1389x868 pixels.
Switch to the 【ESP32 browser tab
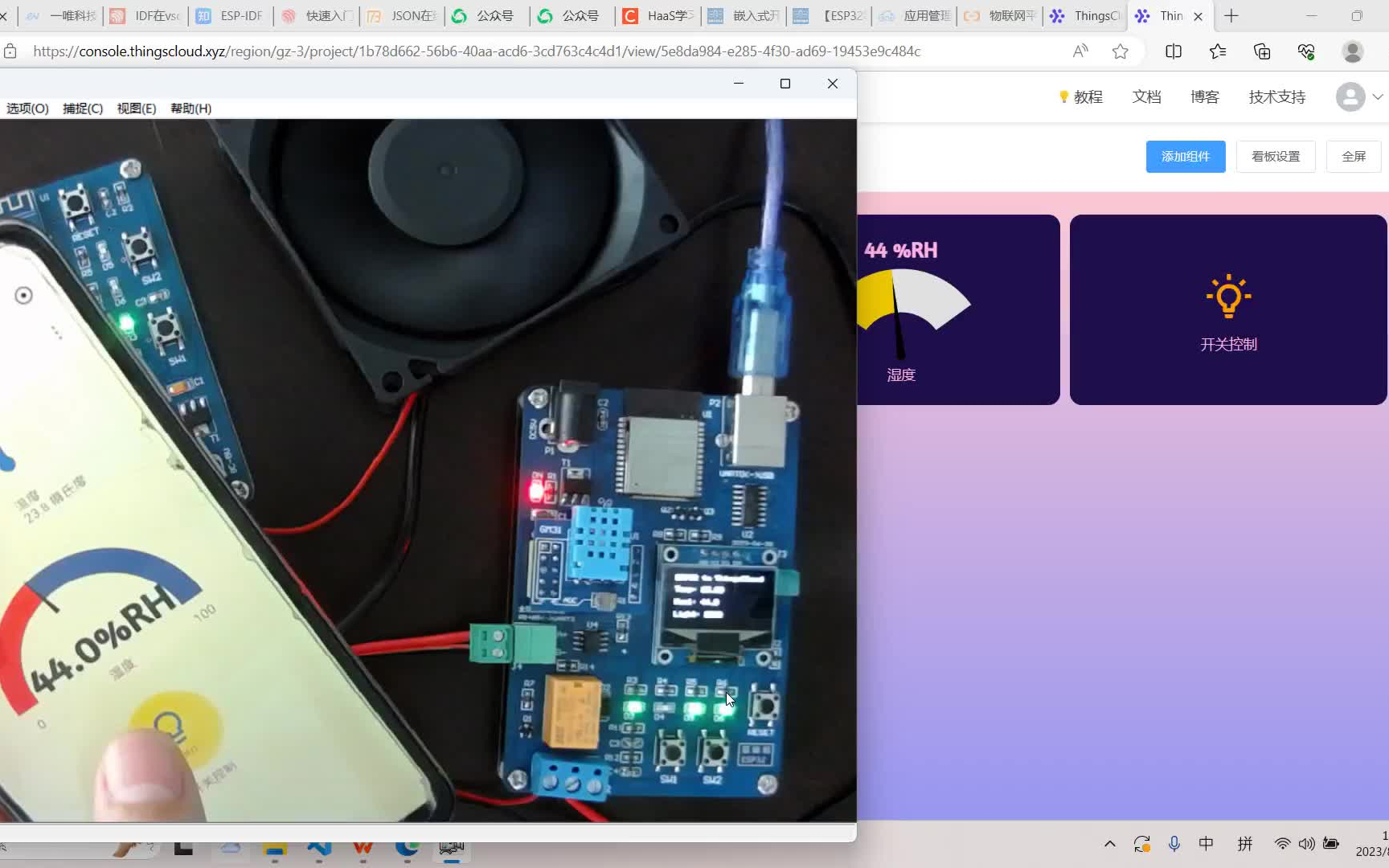(830, 16)
